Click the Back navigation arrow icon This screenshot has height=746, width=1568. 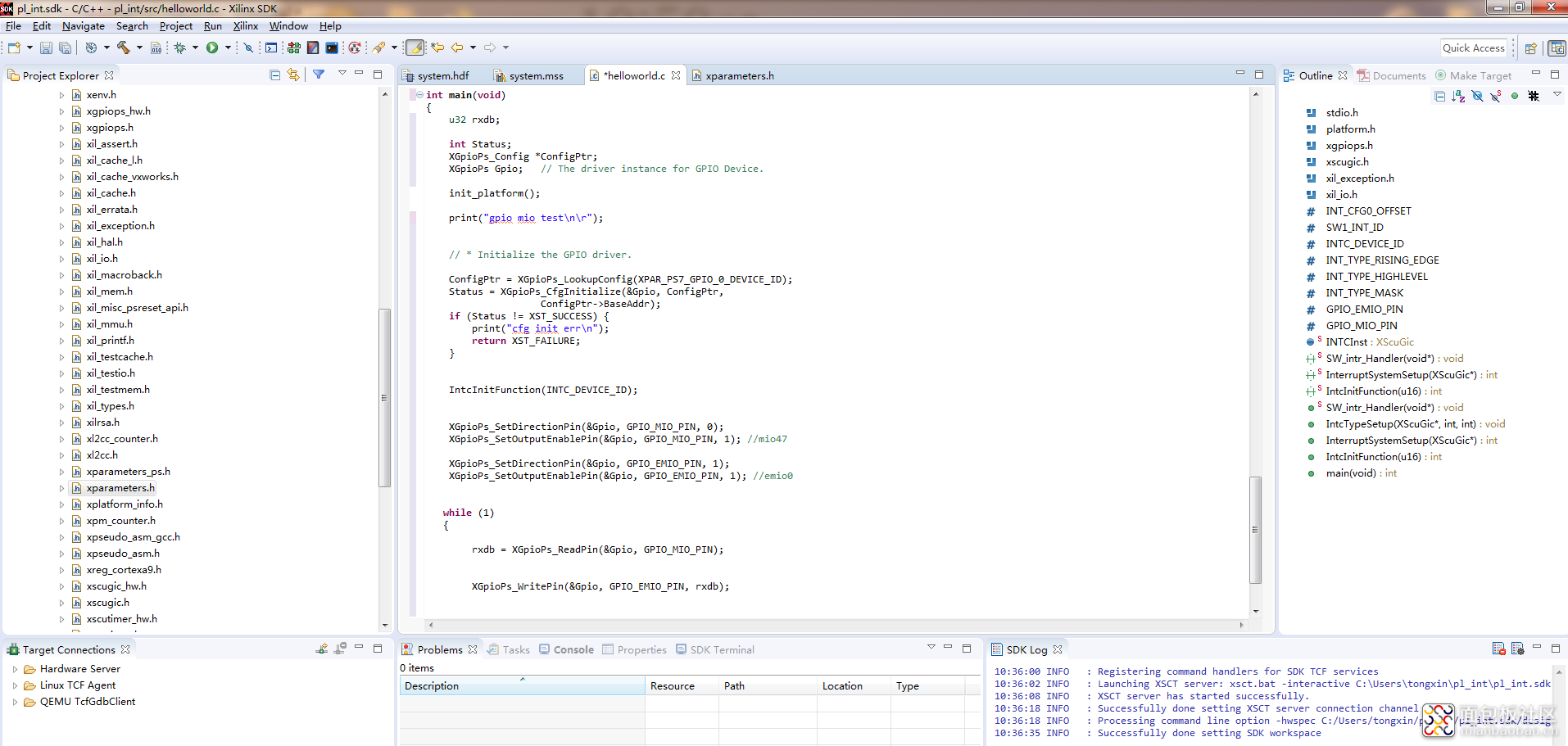coord(457,48)
